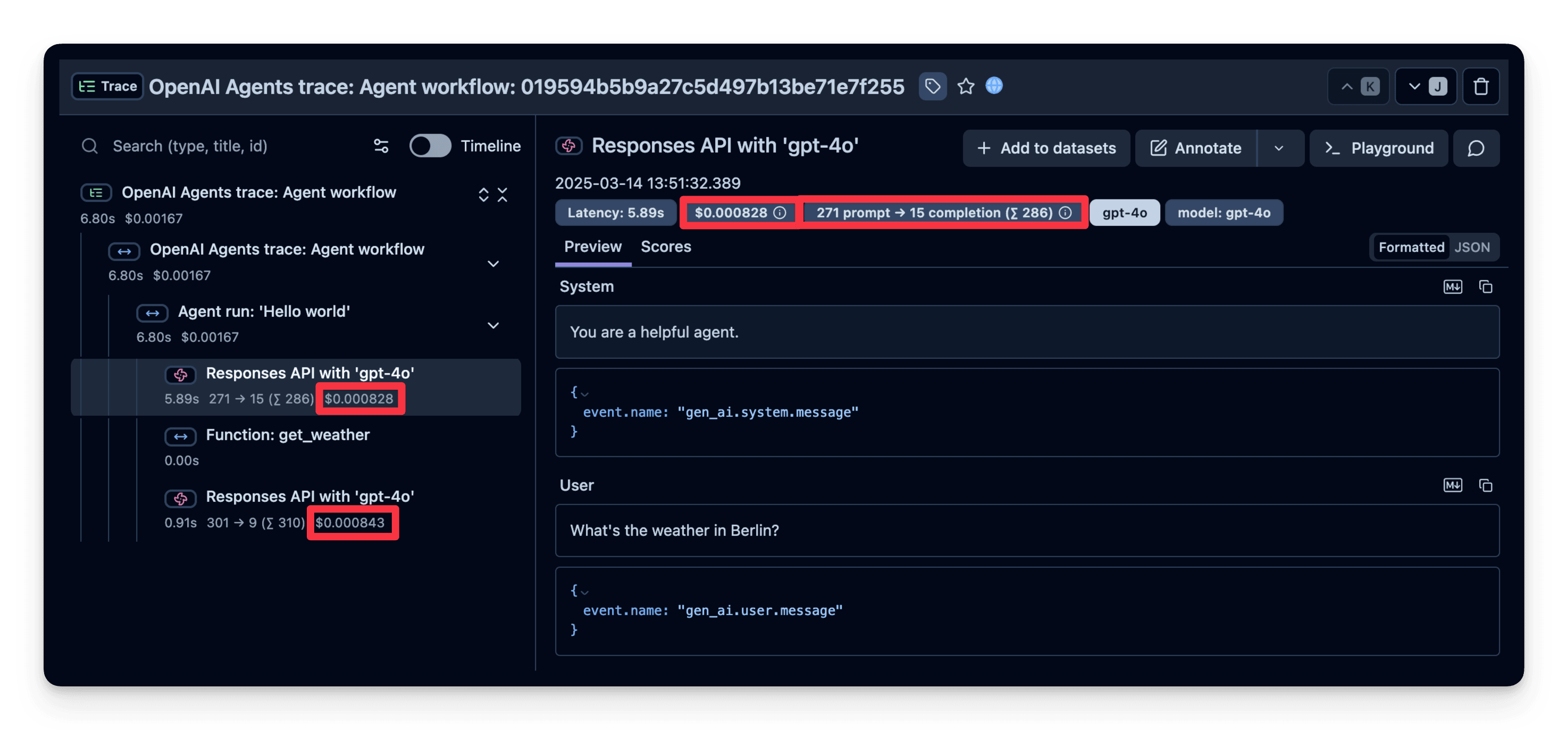Open the filter settings icon beside search

coord(381,146)
